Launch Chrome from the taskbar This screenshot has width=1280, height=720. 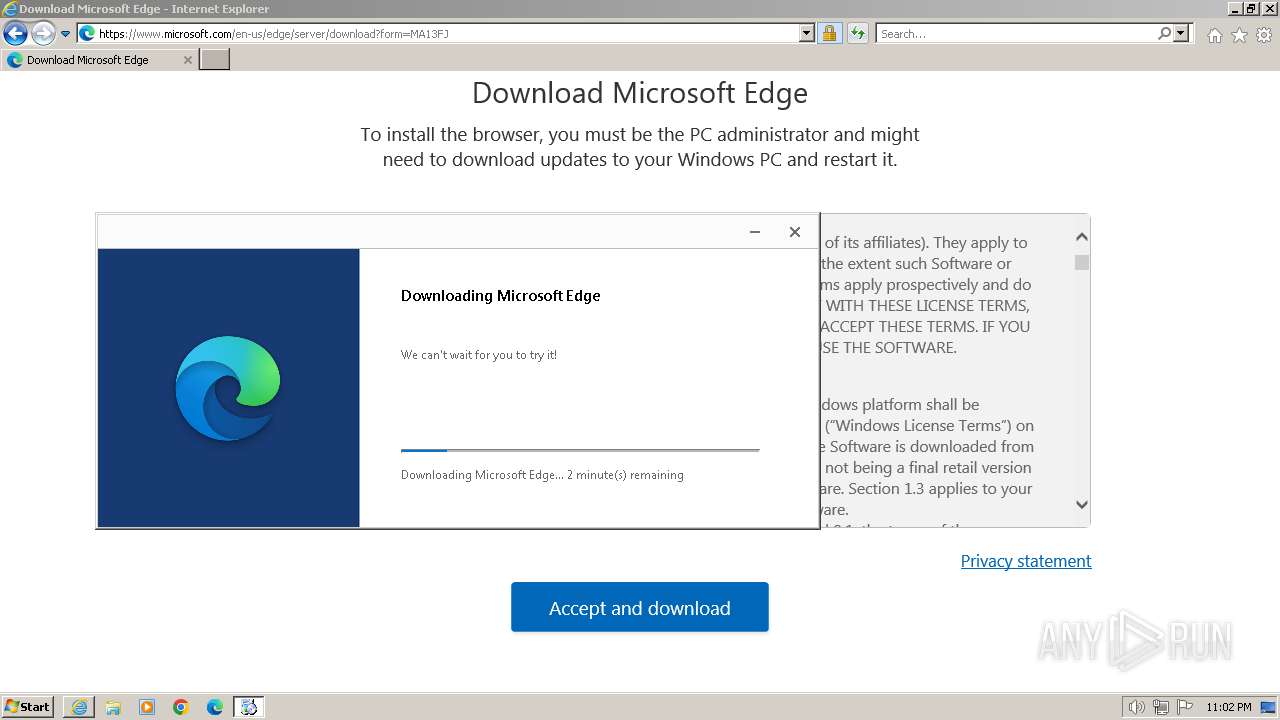coord(181,707)
